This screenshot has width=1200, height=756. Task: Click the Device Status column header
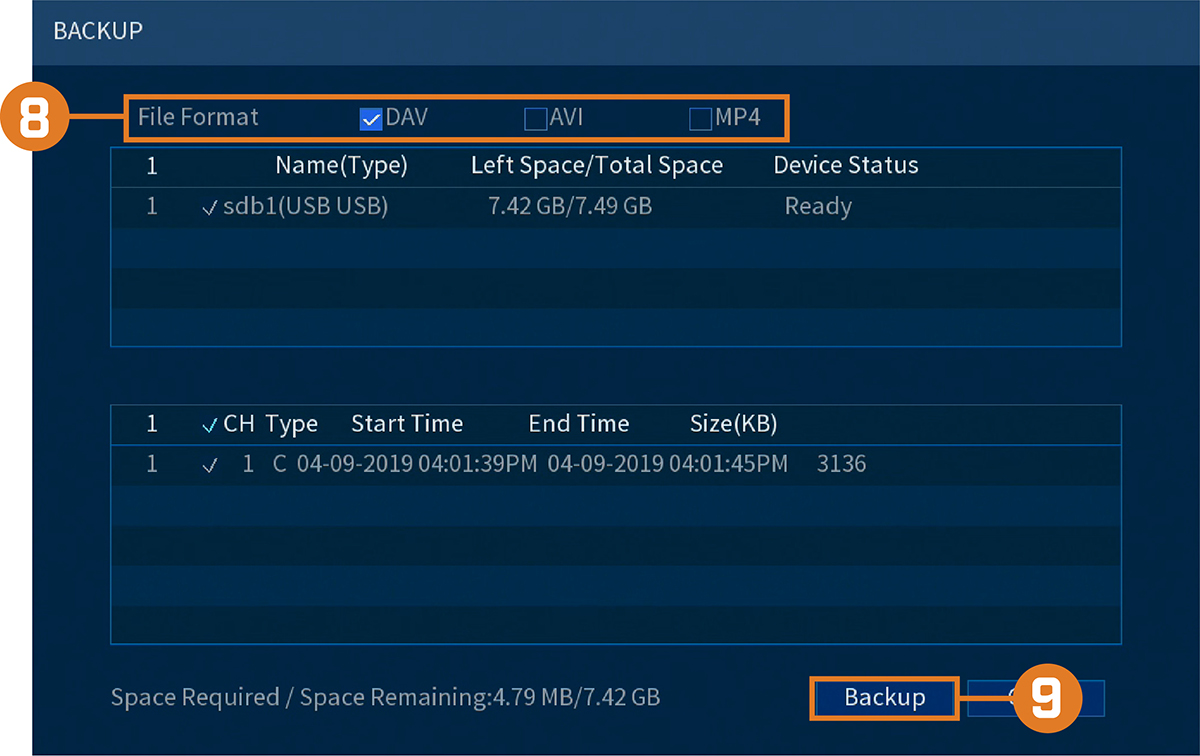click(x=846, y=165)
